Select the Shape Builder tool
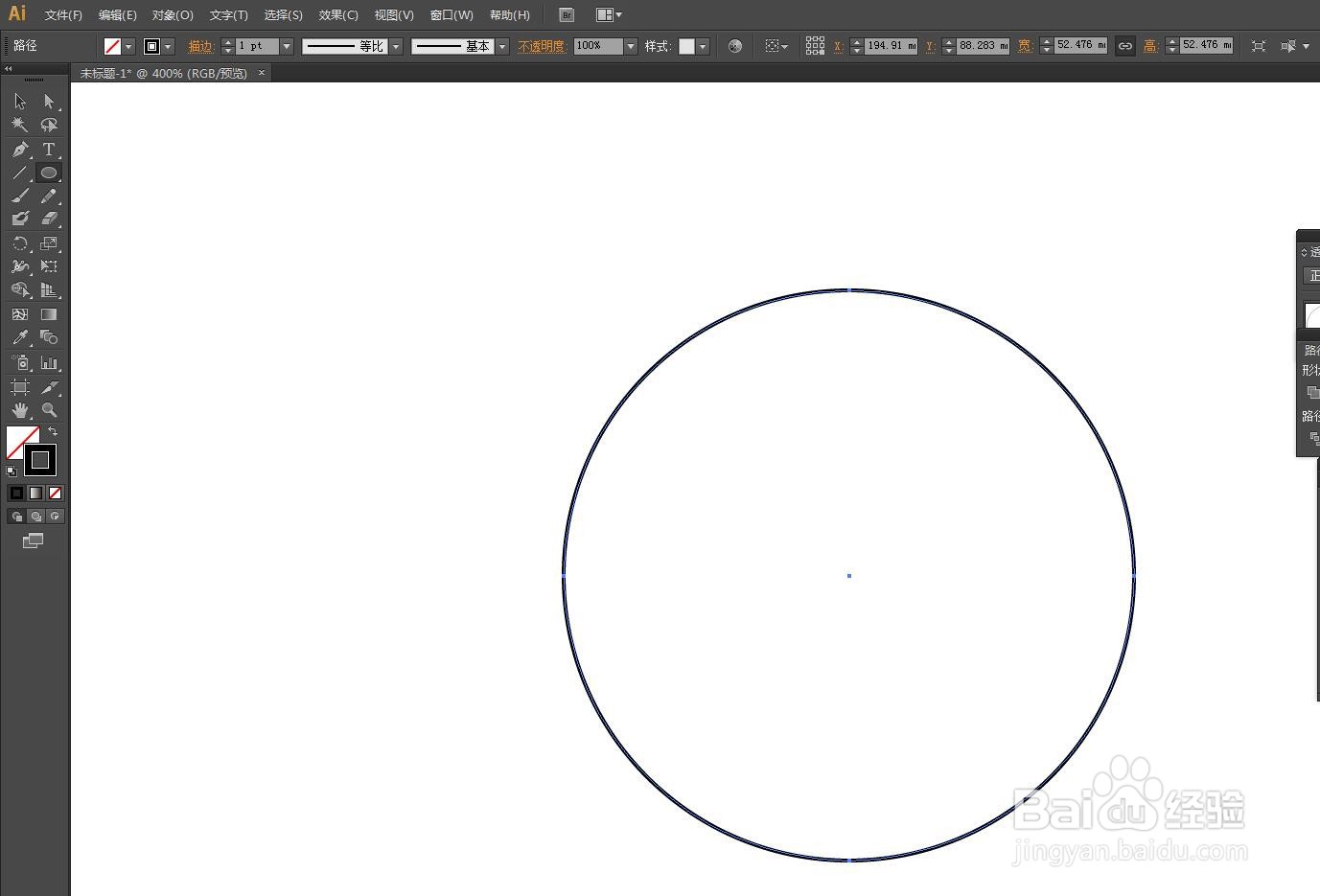This screenshot has height=896, width=1320. pyautogui.click(x=20, y=290)
